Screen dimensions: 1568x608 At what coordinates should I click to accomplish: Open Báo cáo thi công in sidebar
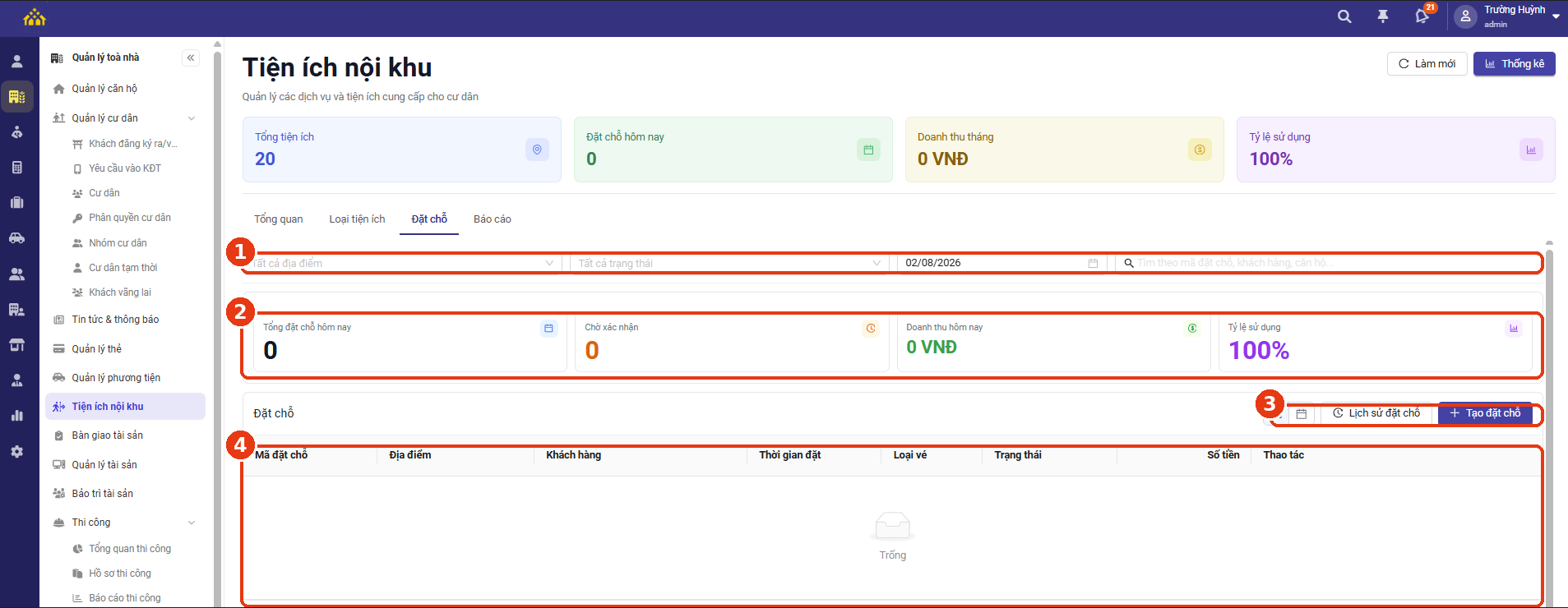(x=125, y=598)
